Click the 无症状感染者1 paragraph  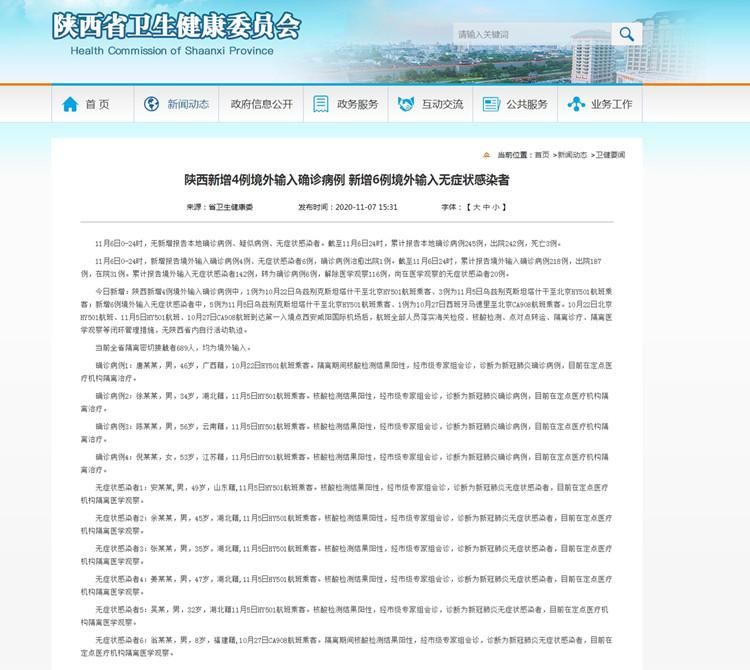tap(345, 494)
